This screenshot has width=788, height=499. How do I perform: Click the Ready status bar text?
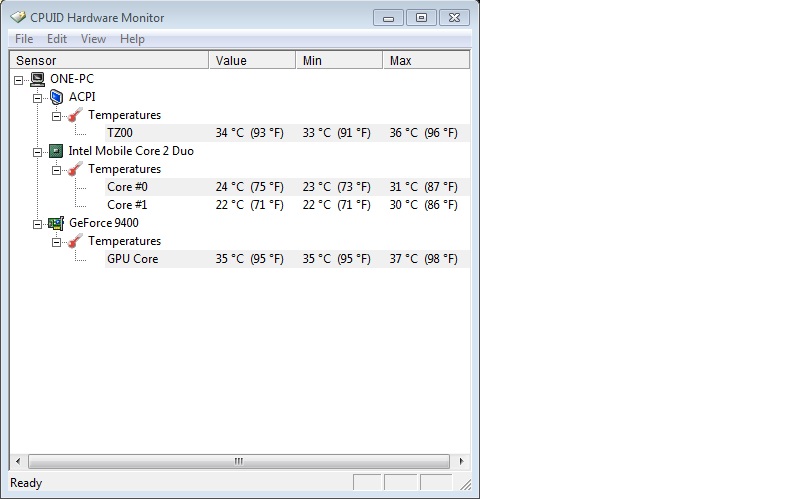pos(26,483)
